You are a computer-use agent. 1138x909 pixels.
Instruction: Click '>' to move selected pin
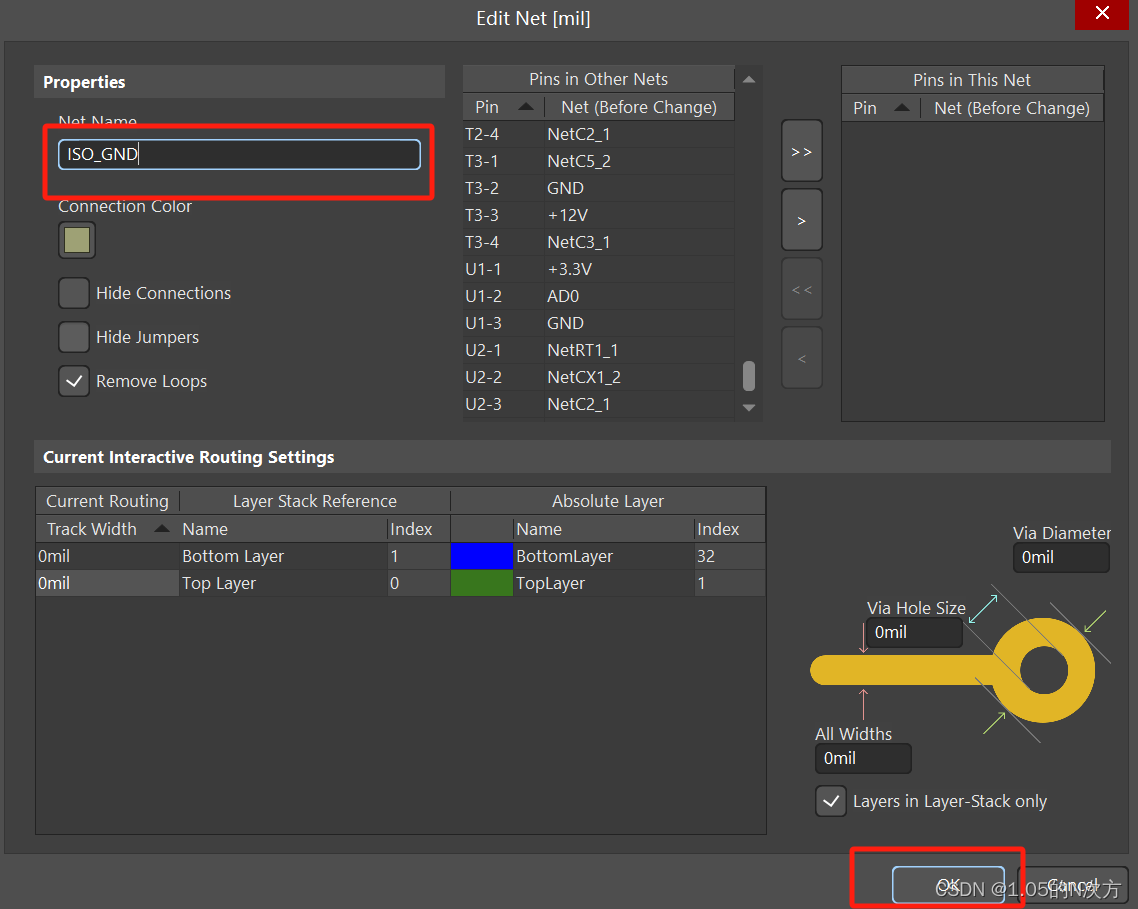(801, 219)
